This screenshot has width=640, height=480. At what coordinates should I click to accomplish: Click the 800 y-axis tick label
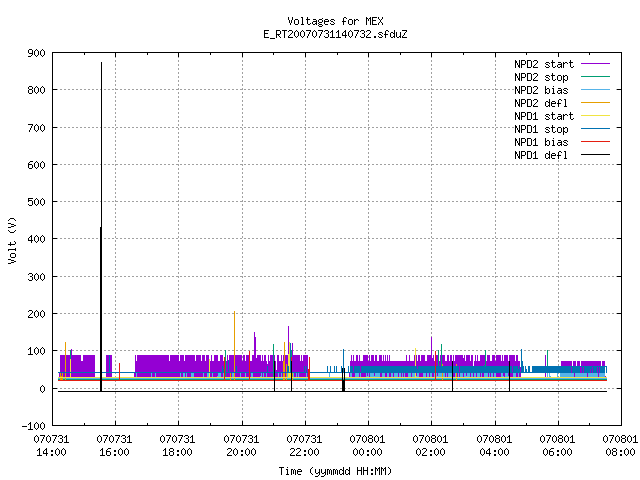pyautogui.click(x=36, y=90)
